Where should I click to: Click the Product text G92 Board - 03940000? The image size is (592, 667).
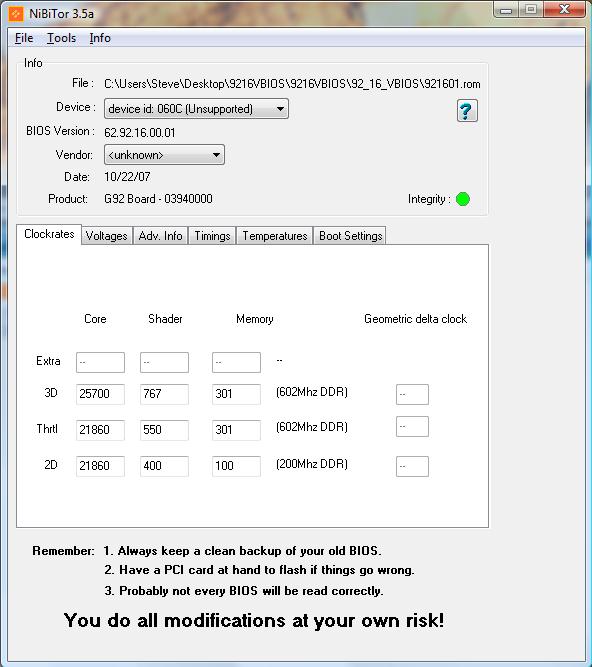158,199
